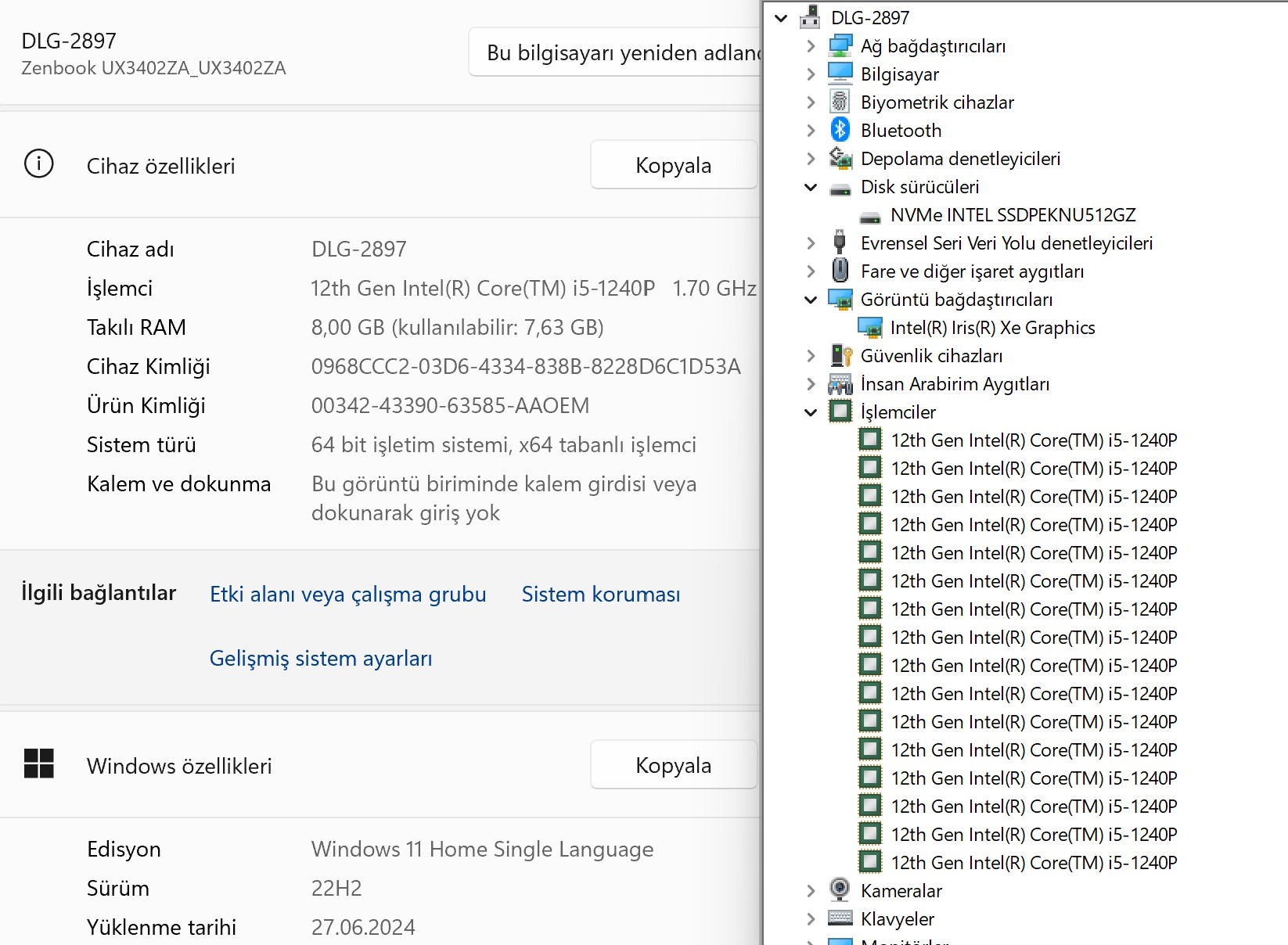Image resolution: width=1288 pixels, height=945 pixels.
Task: Click the Ürün Kimliği value 00342-43390-63585-AAOEM
Action: [451, 405]
